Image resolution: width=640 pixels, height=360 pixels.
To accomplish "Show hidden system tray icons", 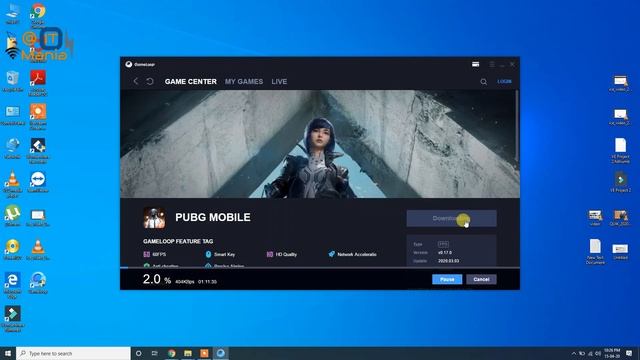I will click(574, 353).
